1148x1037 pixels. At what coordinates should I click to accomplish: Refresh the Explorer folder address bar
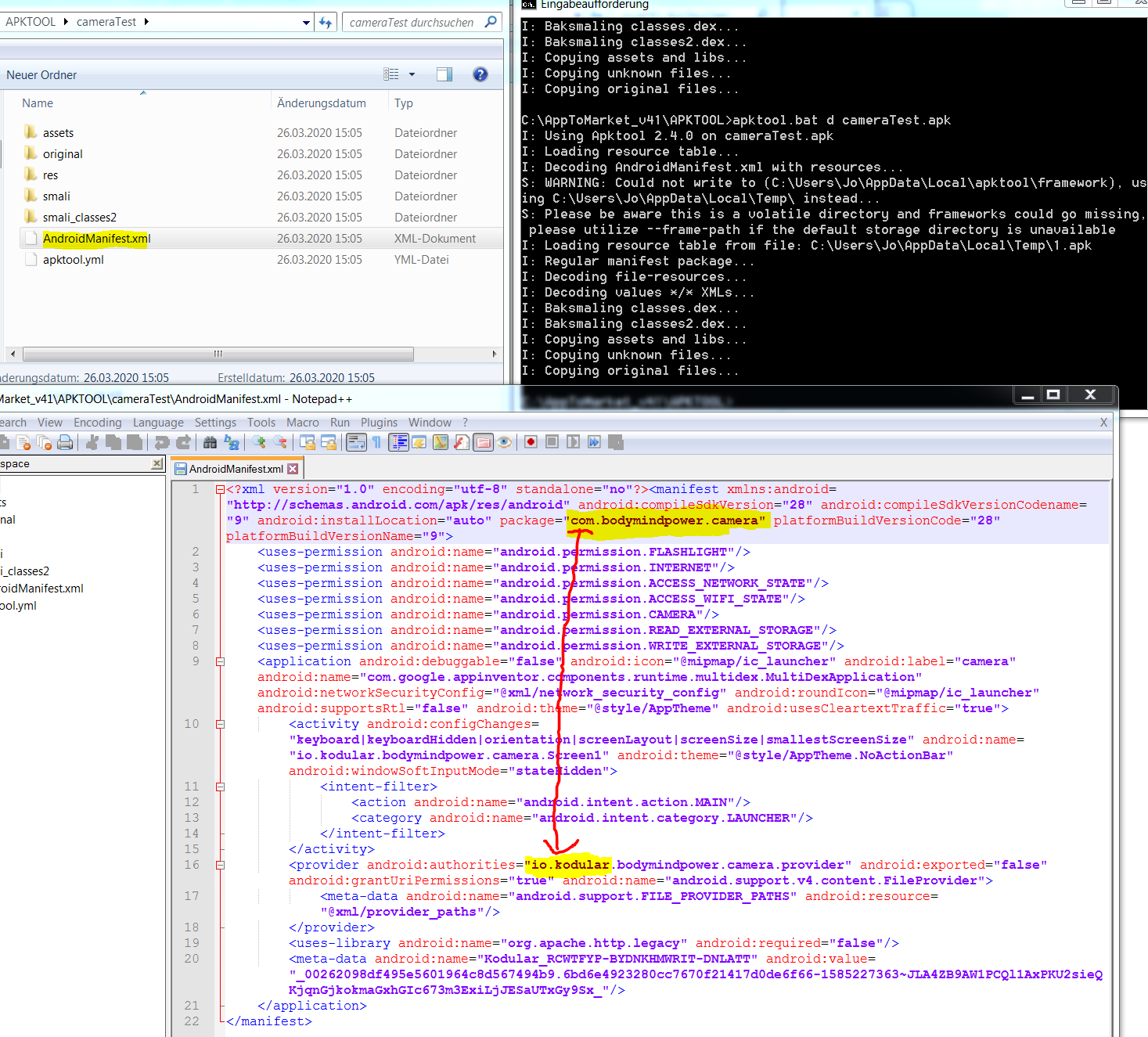(x=326, y=22)
